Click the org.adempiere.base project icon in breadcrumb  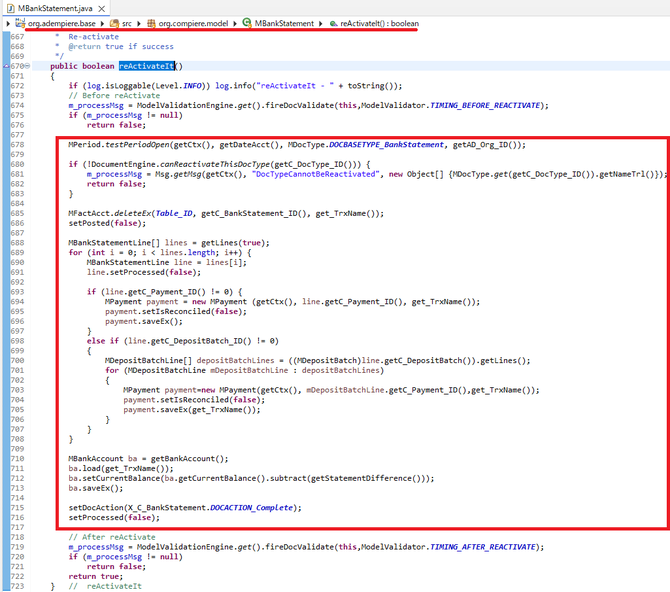coord(20,23)
